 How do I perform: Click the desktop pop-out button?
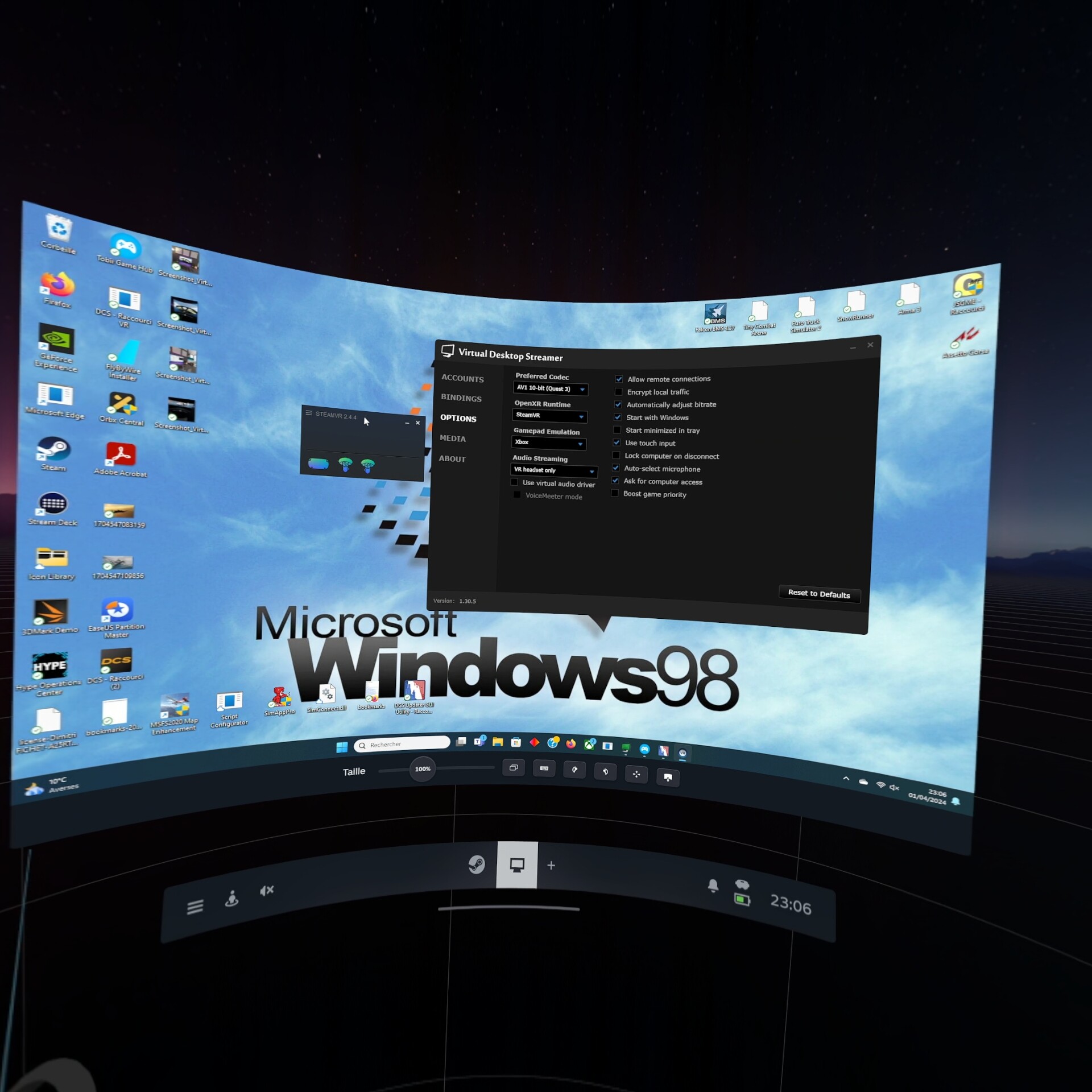pyautogui.click(x=668, y=777)
